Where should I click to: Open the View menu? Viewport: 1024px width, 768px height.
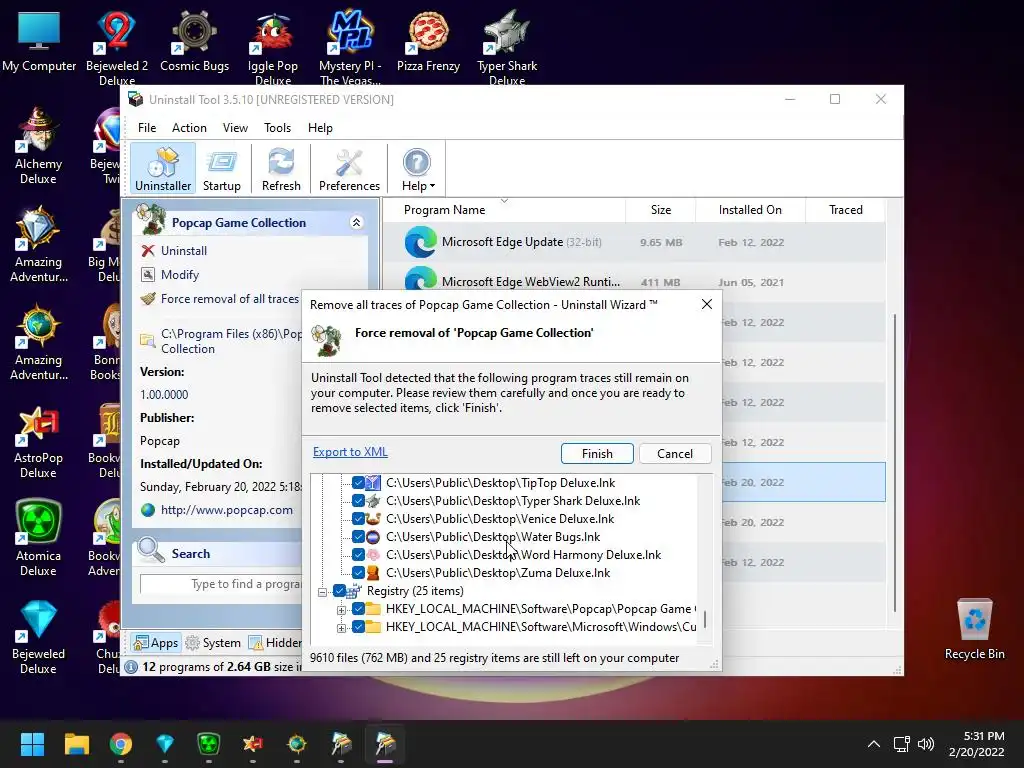(x=235, y=128)
